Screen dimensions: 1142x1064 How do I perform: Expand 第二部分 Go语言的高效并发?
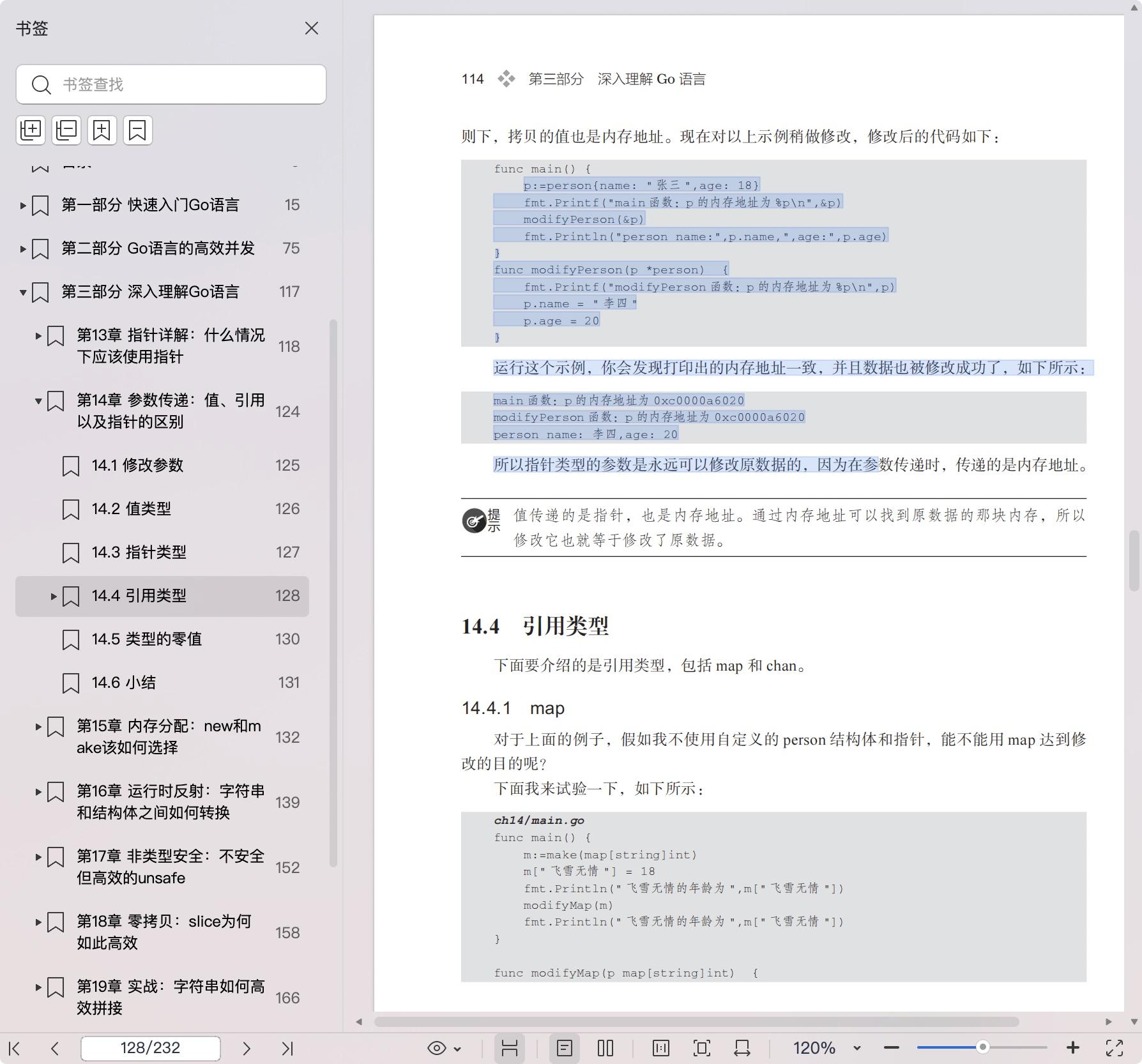point(23,249)
